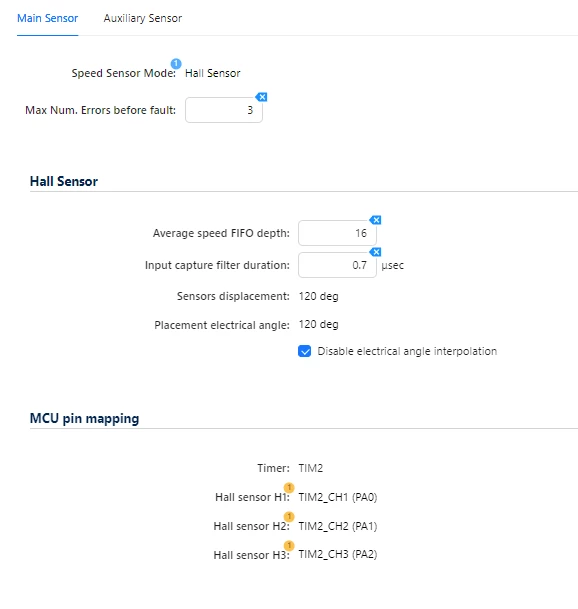This screenshot has width=578, height=609.
Task: Reset the Average speed FIFO depth value
Action: [375, 220]
